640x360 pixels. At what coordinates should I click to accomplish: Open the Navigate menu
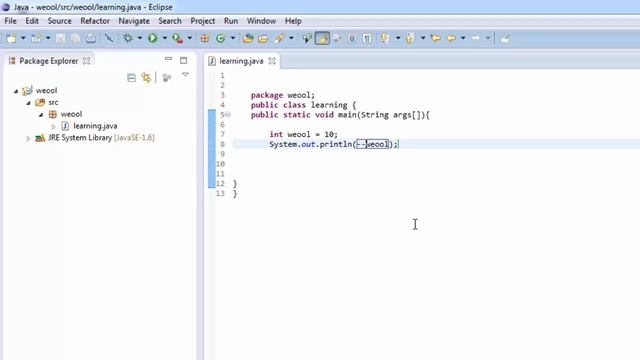pyautogui.click(x=134, y=21)
